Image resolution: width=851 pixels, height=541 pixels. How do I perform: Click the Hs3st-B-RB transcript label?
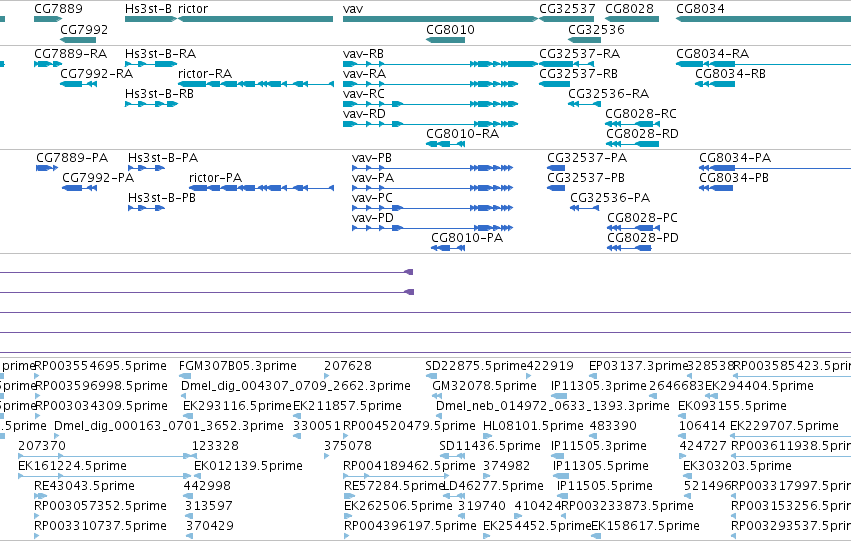tap(159, 93)
